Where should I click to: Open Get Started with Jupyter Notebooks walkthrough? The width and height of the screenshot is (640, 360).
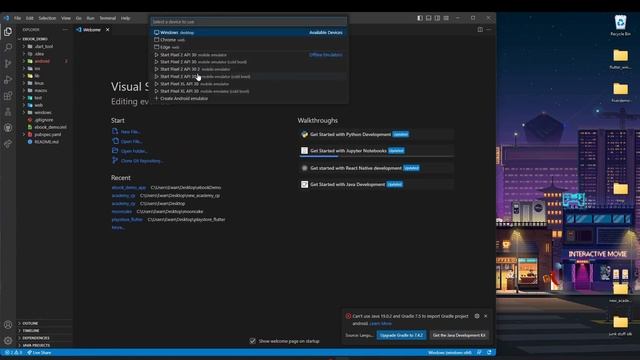376,151
